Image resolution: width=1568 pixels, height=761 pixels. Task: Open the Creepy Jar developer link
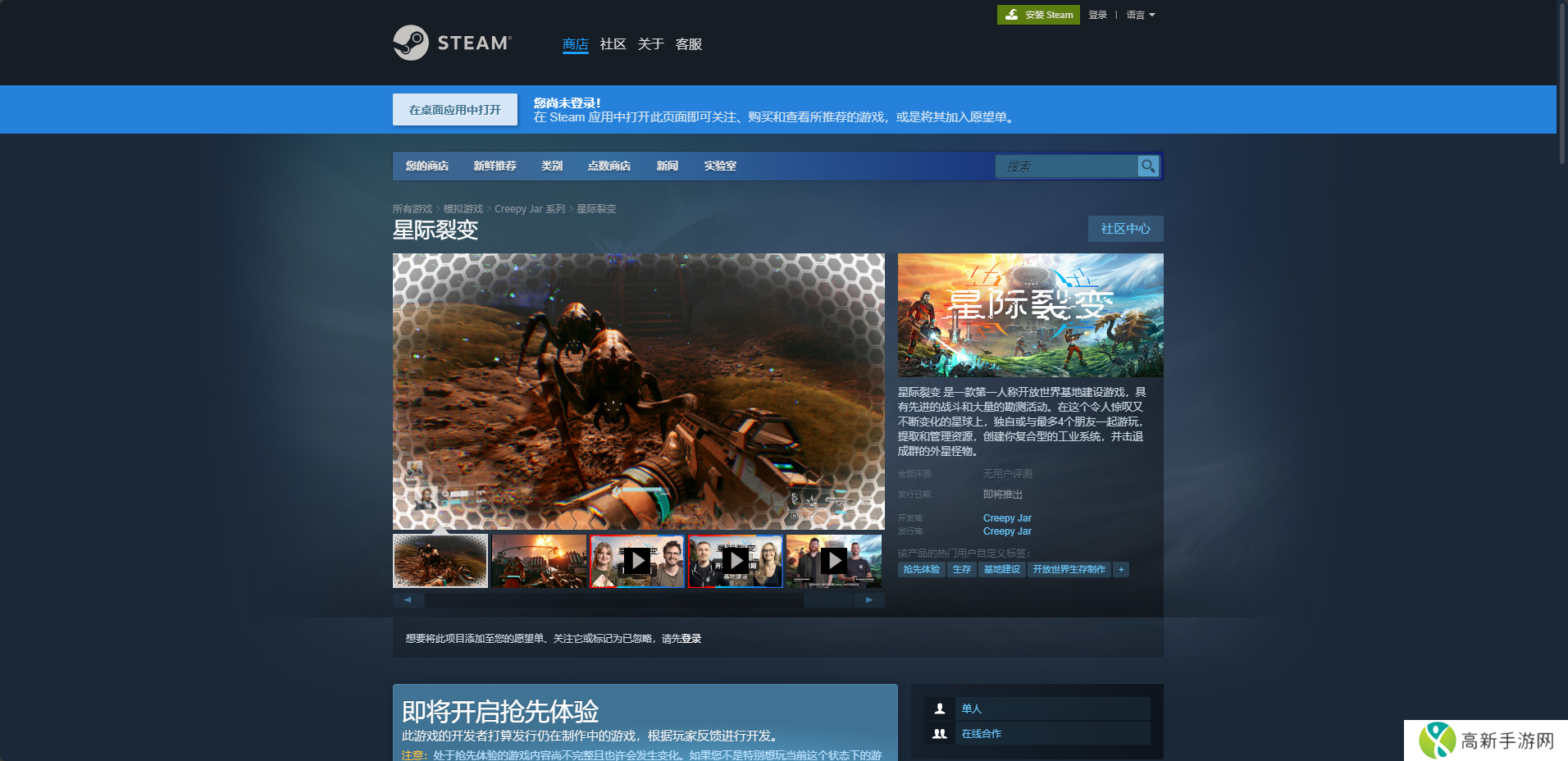point(1007,518)
